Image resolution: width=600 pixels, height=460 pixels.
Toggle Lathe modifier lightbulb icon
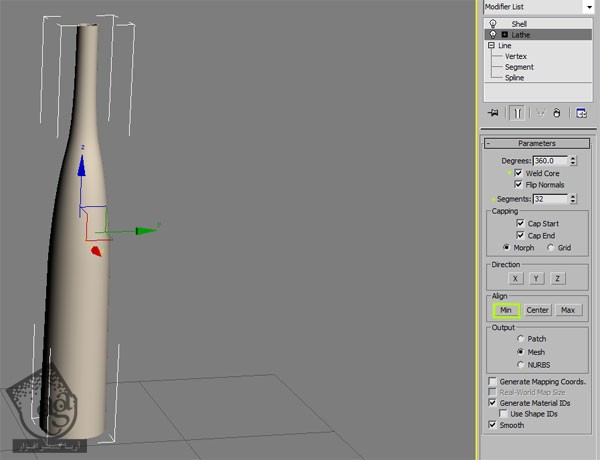click(492, 34)
